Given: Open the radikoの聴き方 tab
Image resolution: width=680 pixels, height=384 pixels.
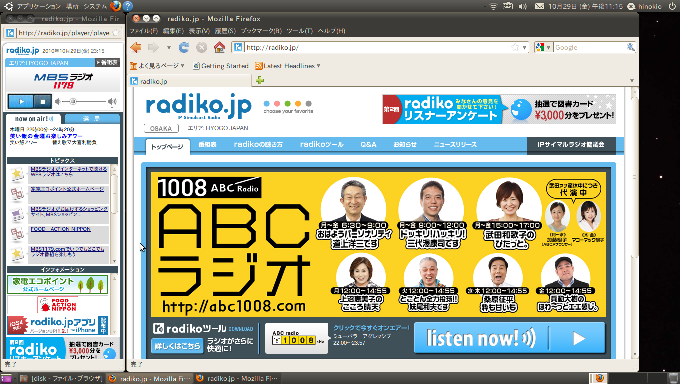Looking at the screenshot, I should [258, 144].
